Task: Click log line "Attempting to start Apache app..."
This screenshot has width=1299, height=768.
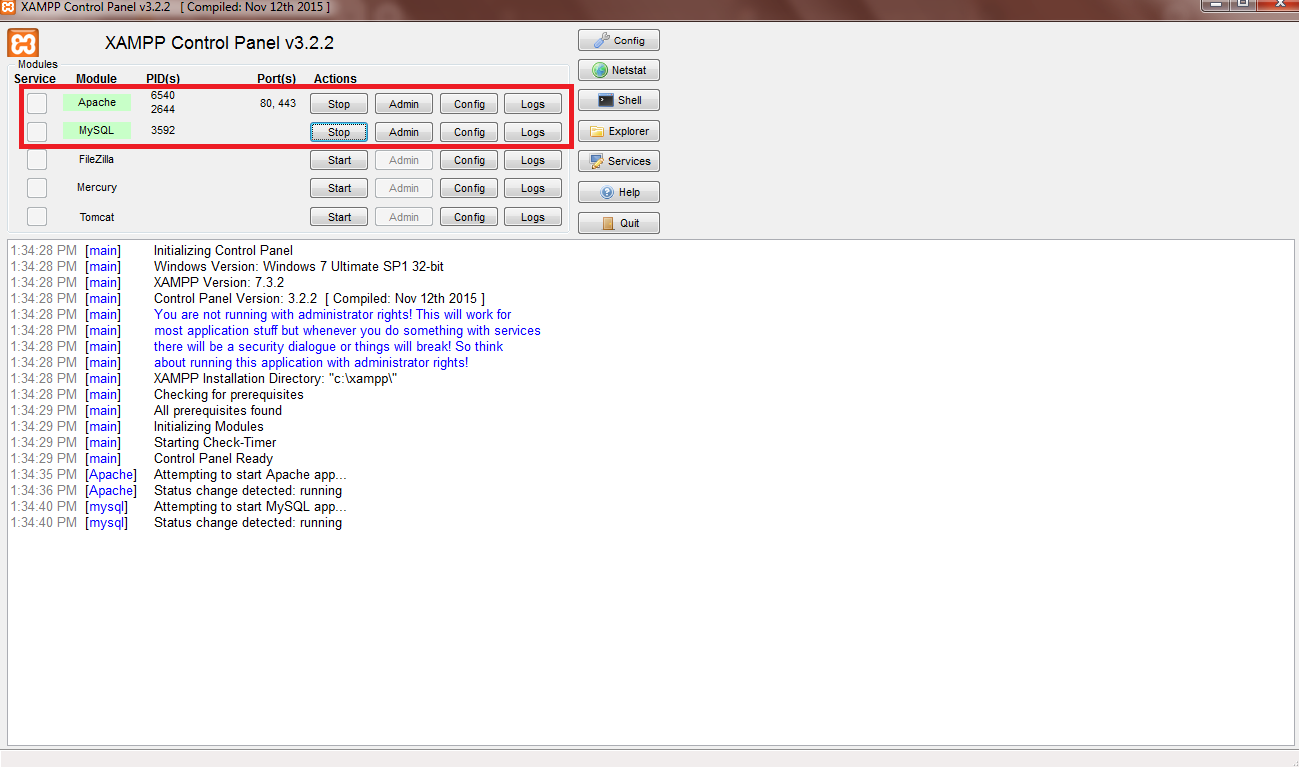Action: (x=250, y=475)
